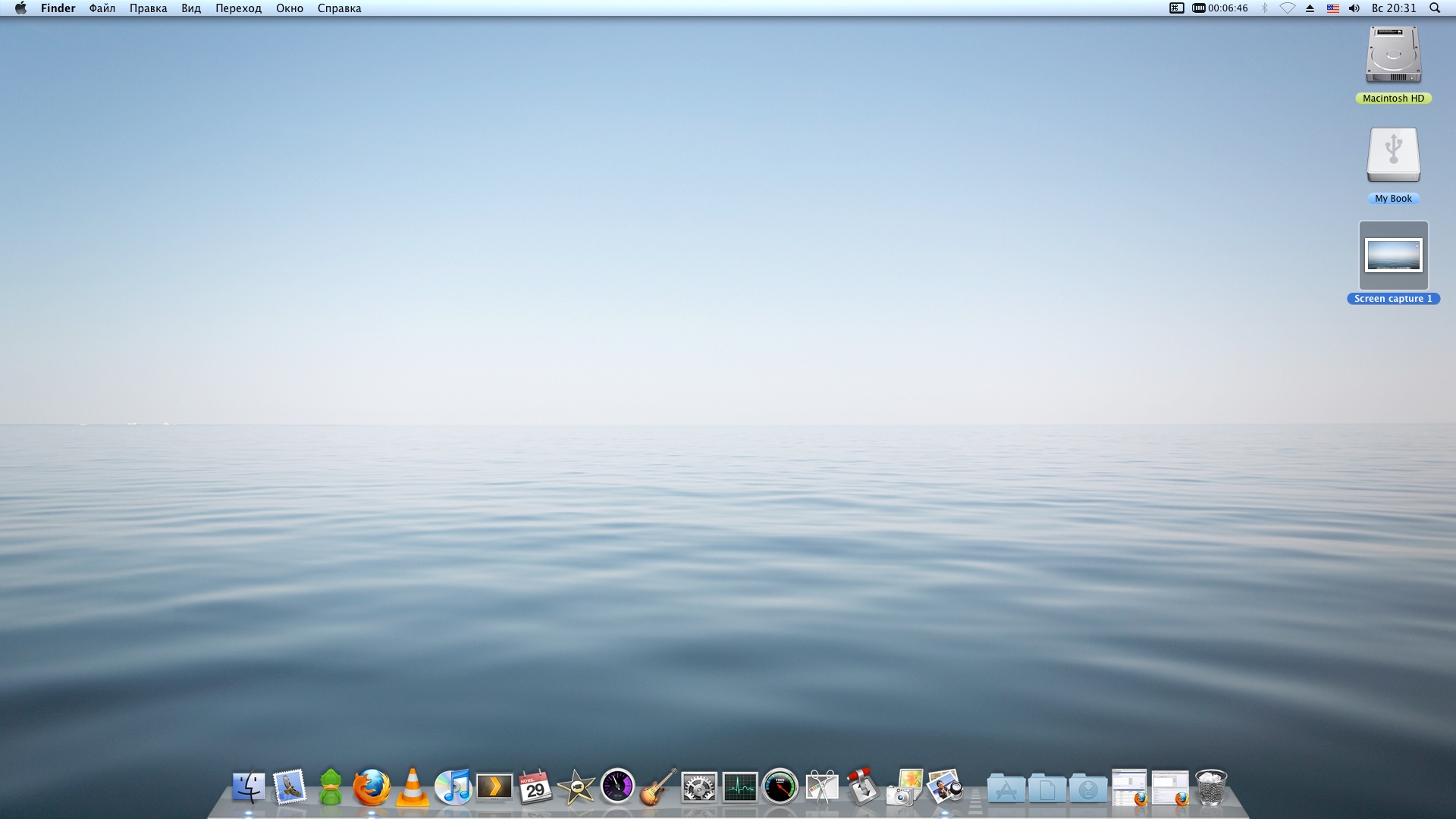Open the Переход menu
1456x819 pixels.
pos(238,8)
